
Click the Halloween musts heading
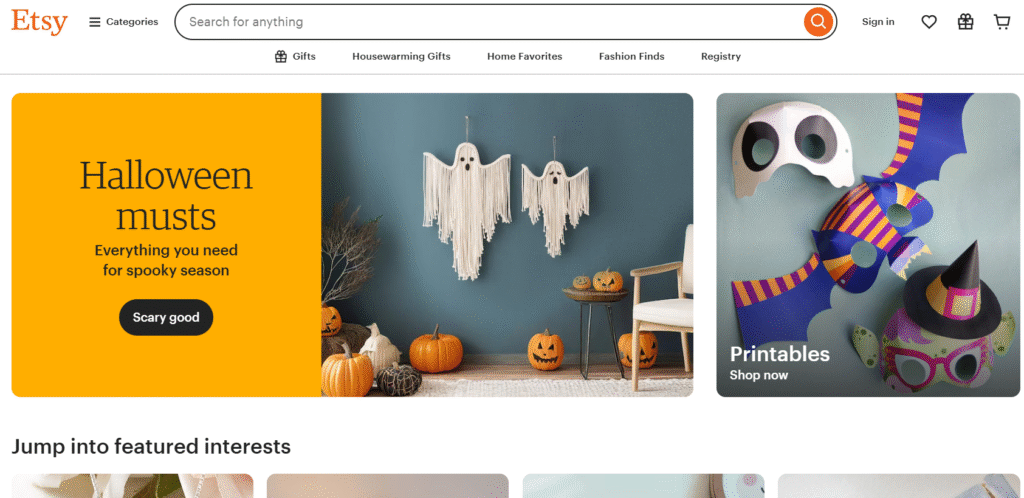click(x=166, y=195)
